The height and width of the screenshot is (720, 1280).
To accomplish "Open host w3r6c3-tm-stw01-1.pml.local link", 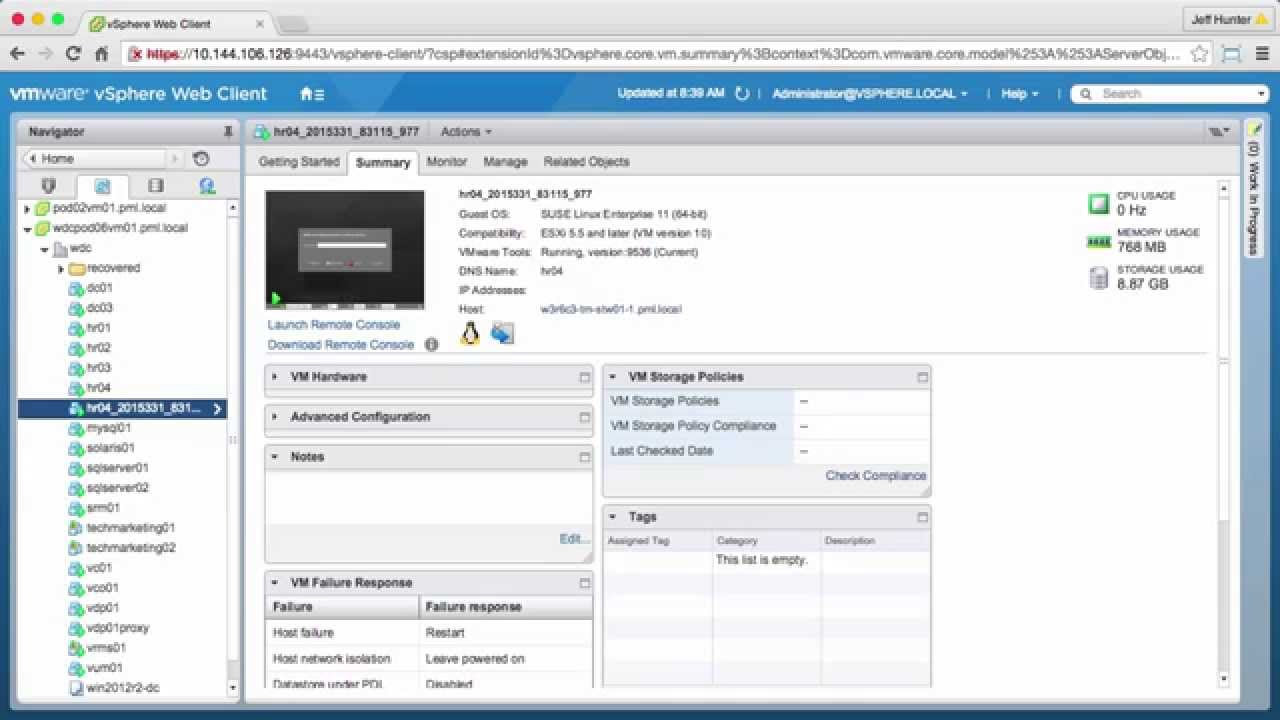I will pos(610,310).
